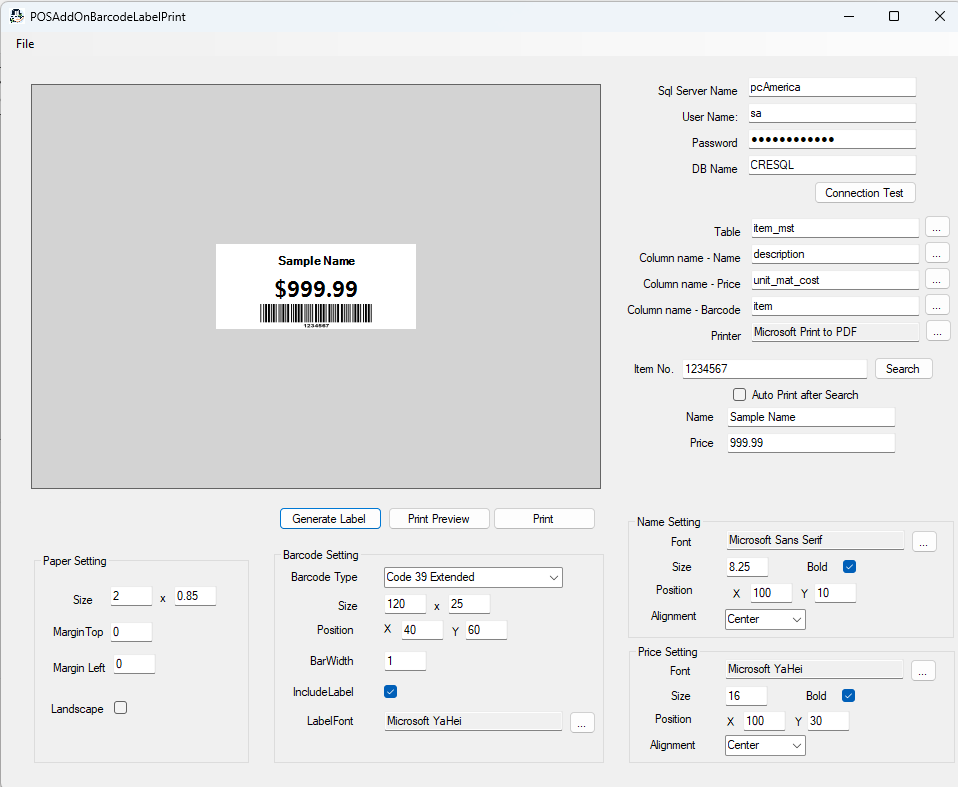
Task: Enable Auto Print after Search checkbox
Action: tap(740, 395)
